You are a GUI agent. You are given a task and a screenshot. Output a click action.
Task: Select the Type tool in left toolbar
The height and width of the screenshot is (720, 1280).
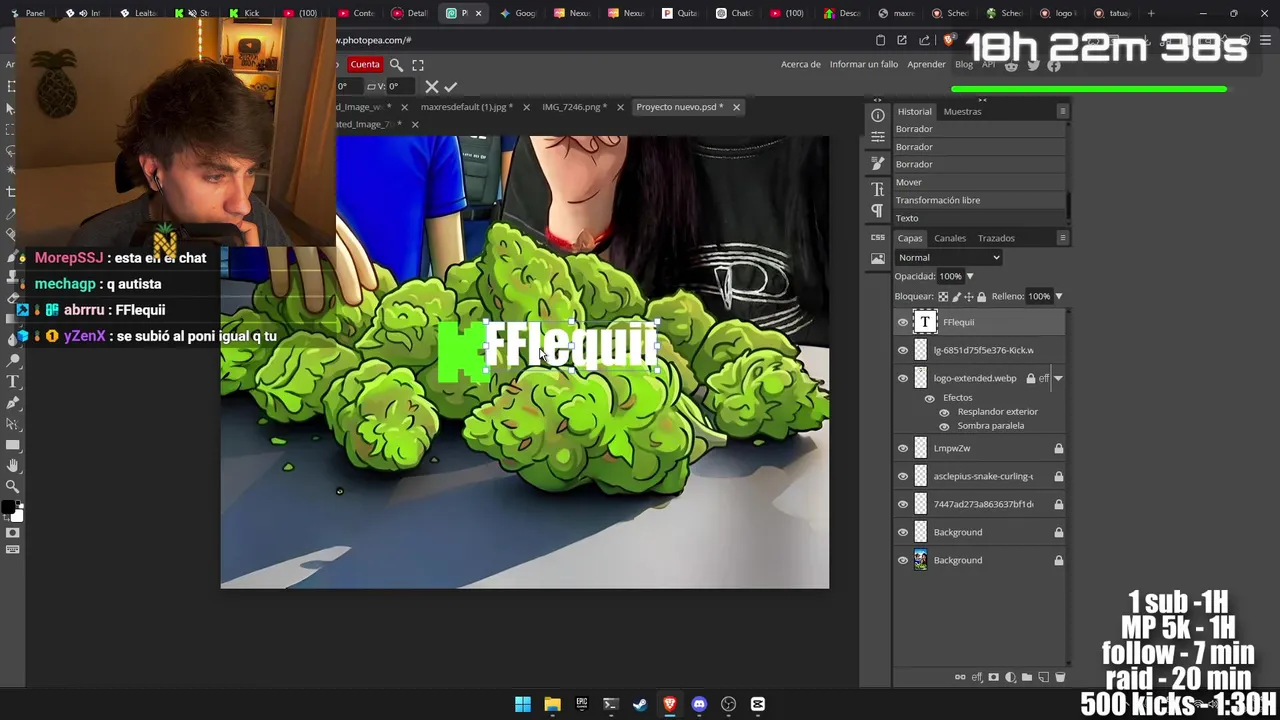13,382
